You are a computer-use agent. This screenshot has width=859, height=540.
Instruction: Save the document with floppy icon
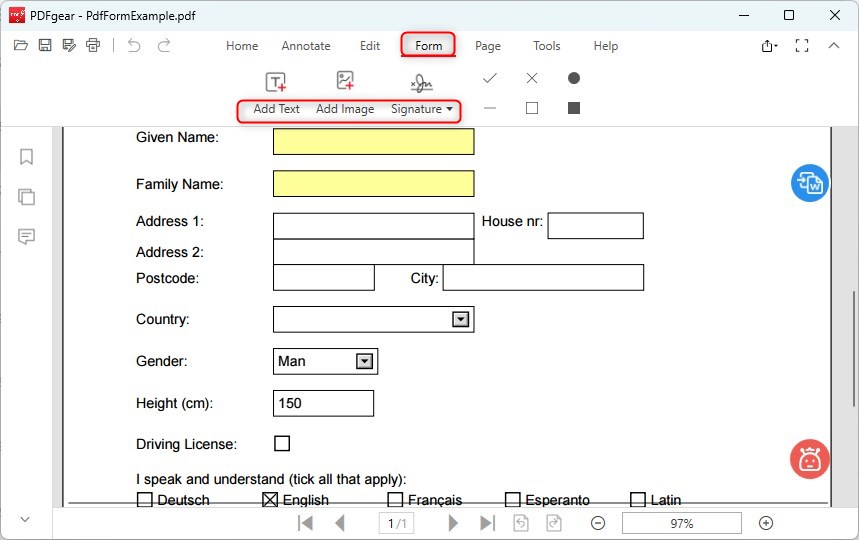(45, 45)
